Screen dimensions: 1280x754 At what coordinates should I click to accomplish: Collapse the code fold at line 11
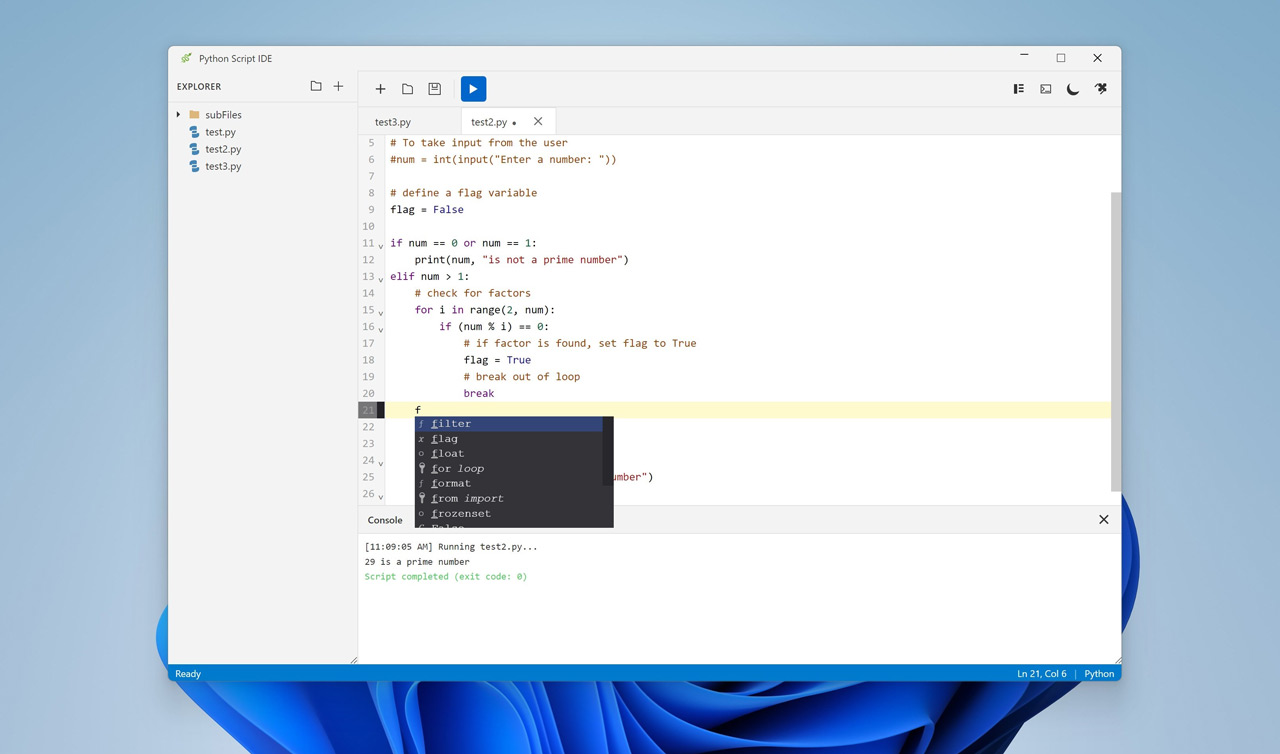381,245
